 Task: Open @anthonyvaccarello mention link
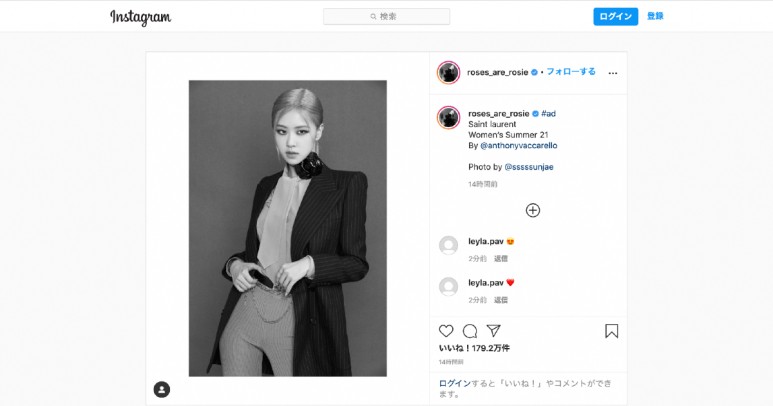pos(519,145)
